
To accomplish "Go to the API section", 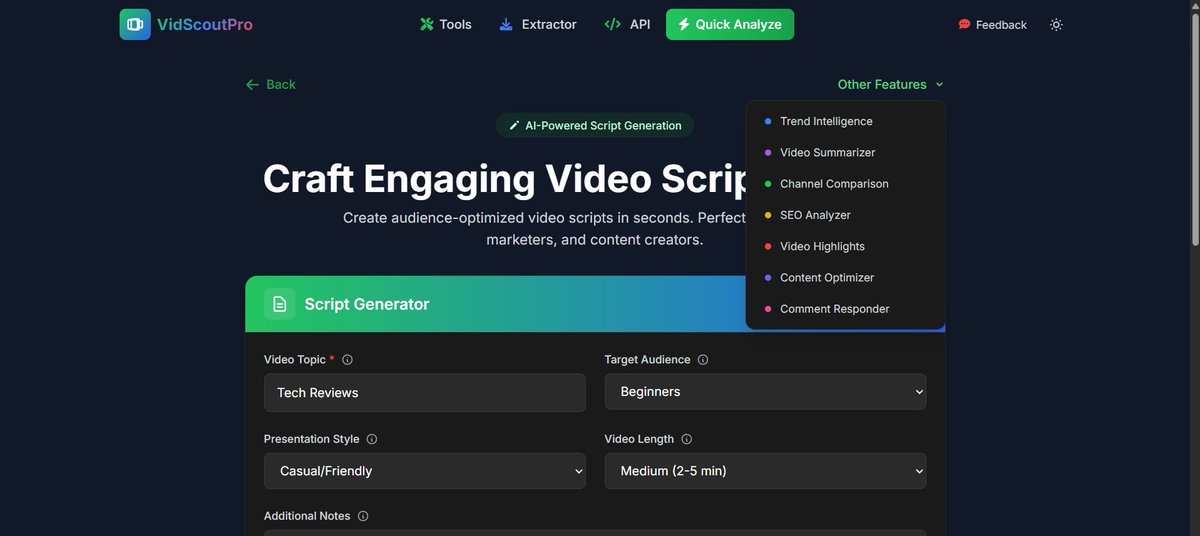I will coord(627,24).
